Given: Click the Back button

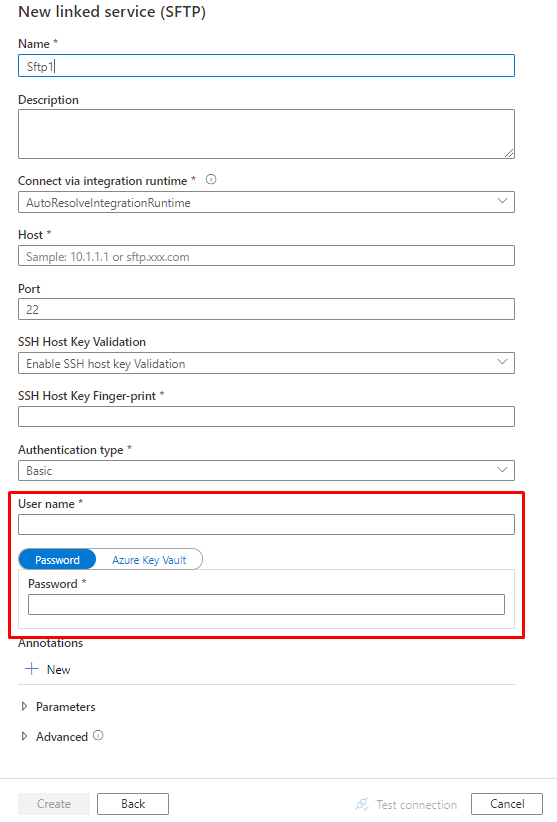Looking at the screenshot, I should pyautogui.click(x=133, y=804).
